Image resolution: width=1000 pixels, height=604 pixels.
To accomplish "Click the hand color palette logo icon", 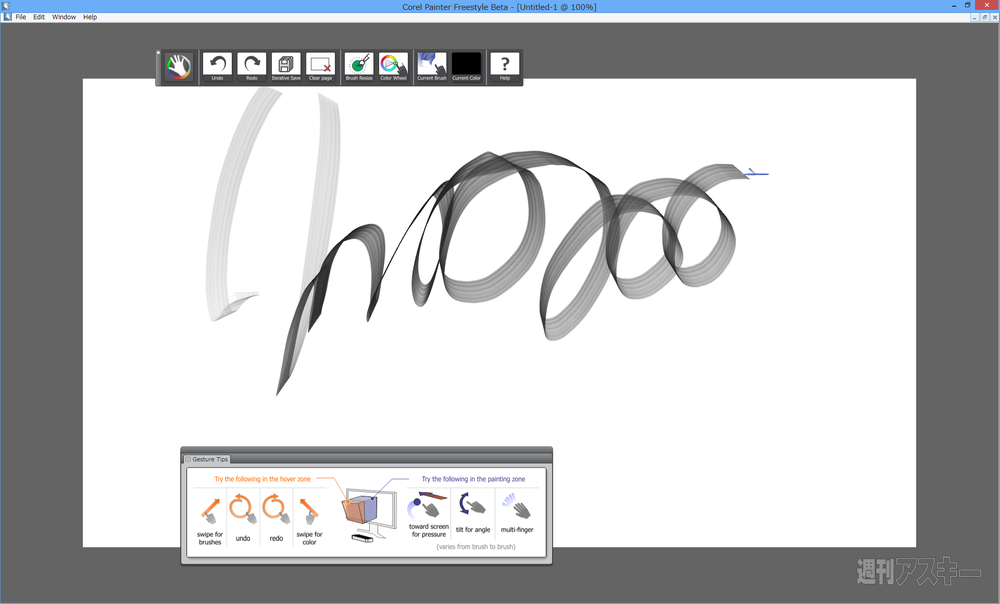I will tap(179, 66).
